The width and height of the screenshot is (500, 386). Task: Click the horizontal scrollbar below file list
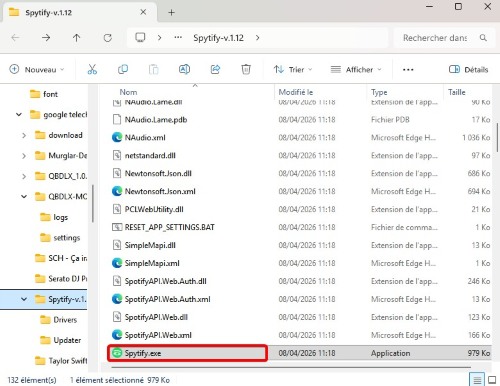[291, 367]
